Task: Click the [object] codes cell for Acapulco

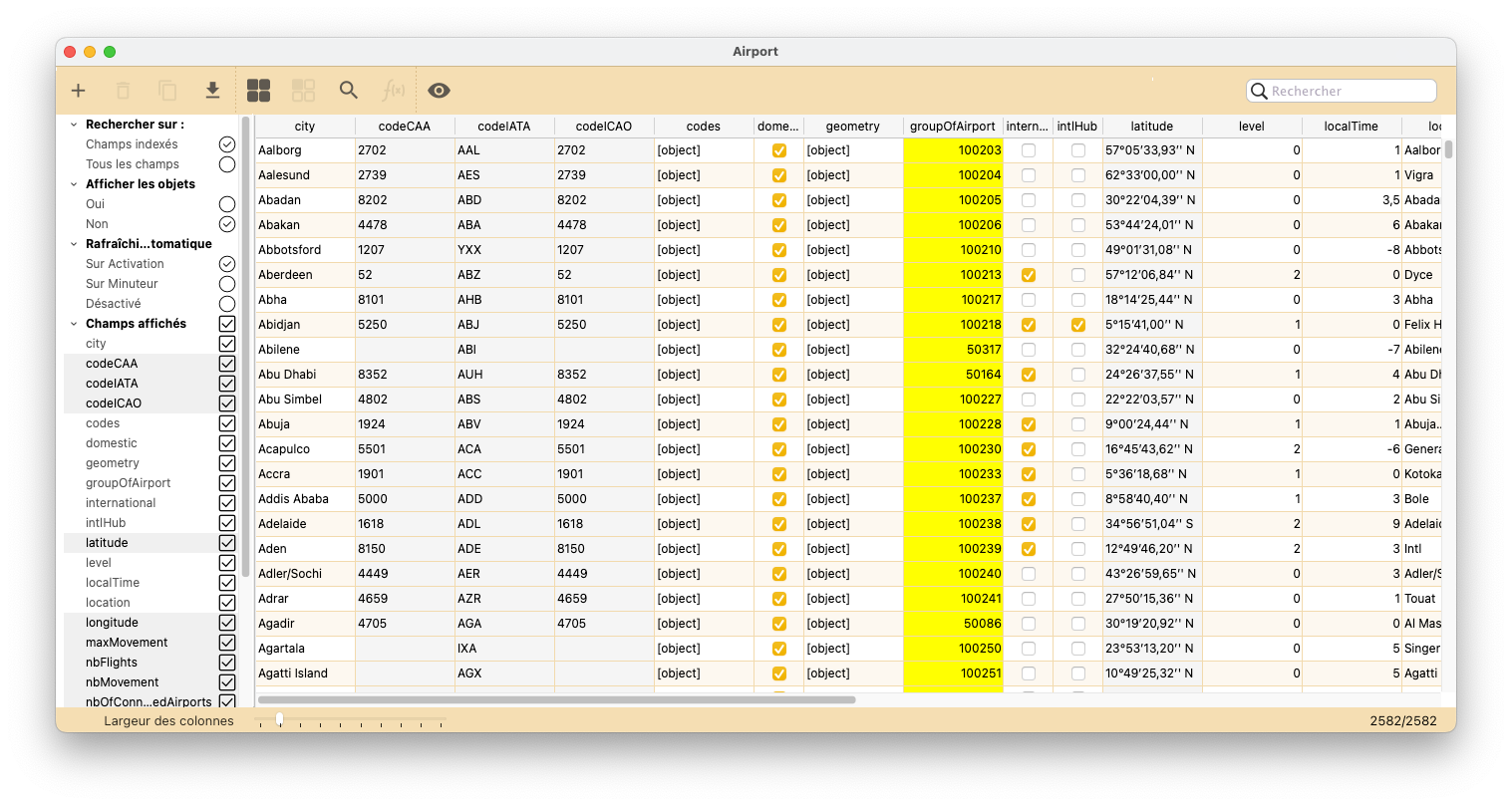Action: pos(704,449)
